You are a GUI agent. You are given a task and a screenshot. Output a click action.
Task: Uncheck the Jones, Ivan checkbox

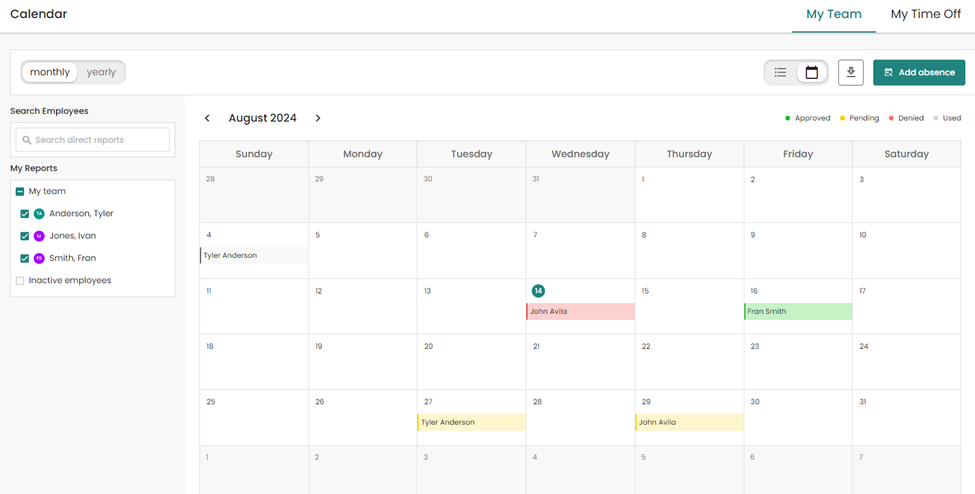(25, 236)
